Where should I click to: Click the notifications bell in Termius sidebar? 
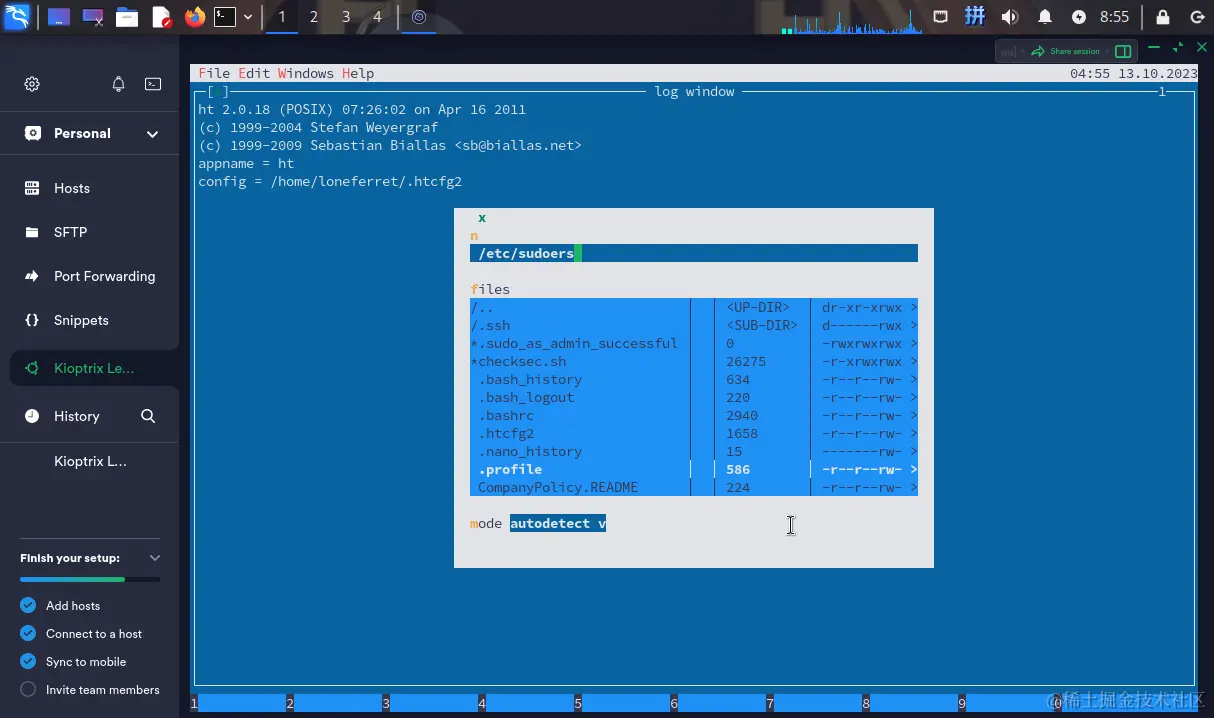pyautogui.click(x=118, y=84)
